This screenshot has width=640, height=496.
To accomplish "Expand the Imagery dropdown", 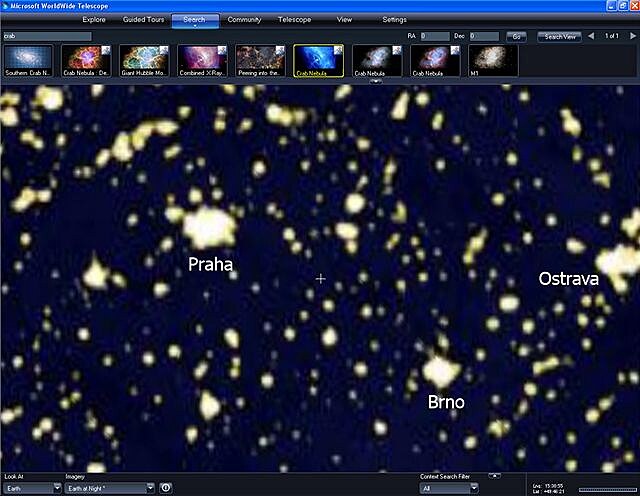I will point(108,488).
